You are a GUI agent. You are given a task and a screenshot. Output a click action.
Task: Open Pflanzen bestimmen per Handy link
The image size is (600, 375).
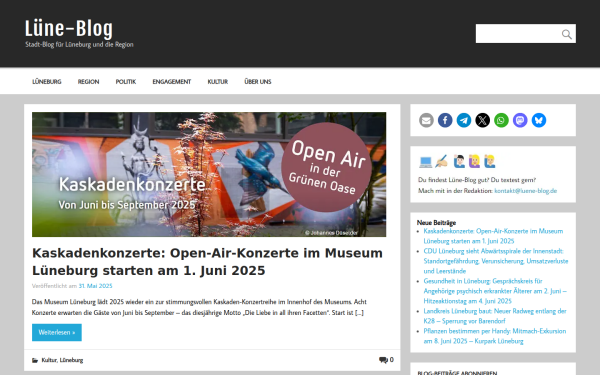point(494,336)
